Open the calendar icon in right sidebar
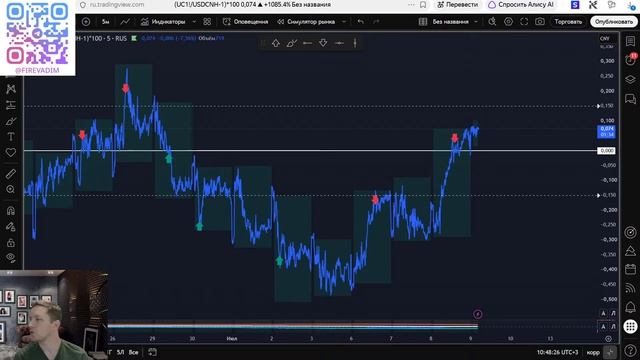The height and width of the screenshot is (360, 640). (630, 269)
